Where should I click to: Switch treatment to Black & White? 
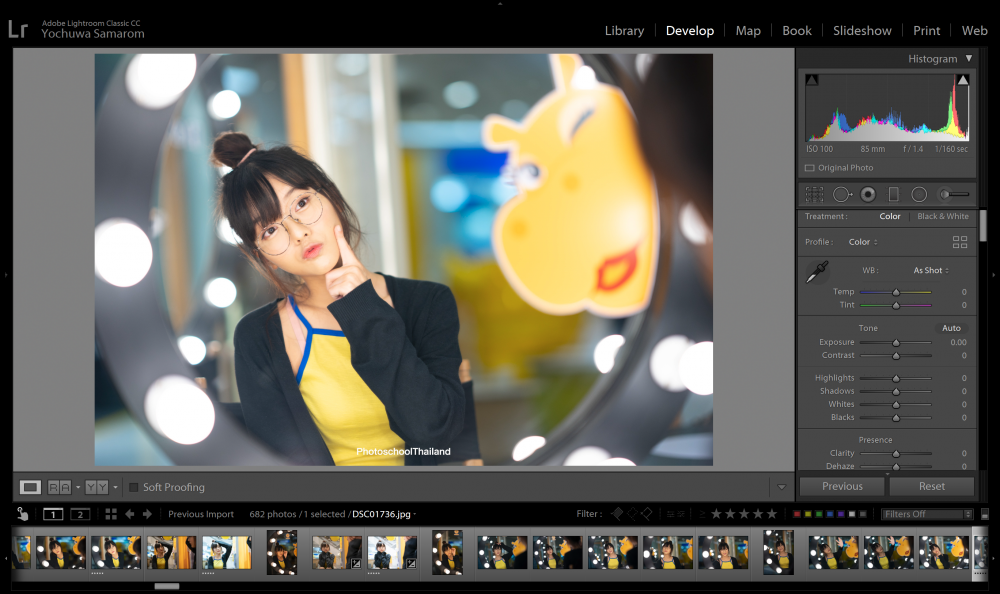[943, 216]
